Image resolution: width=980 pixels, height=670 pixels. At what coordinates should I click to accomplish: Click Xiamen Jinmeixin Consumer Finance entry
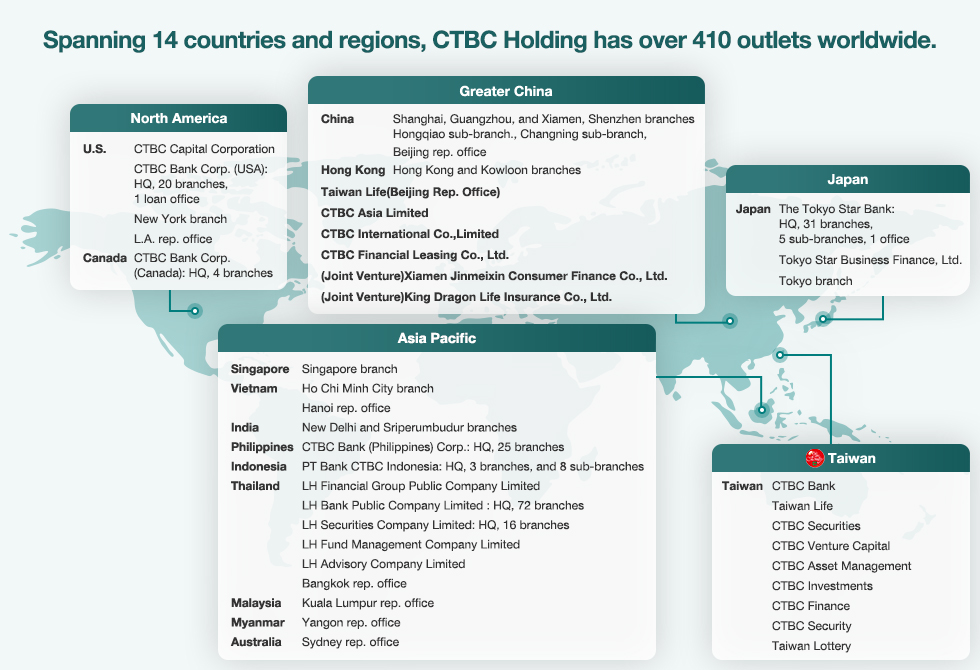click(x=494, y=276)
